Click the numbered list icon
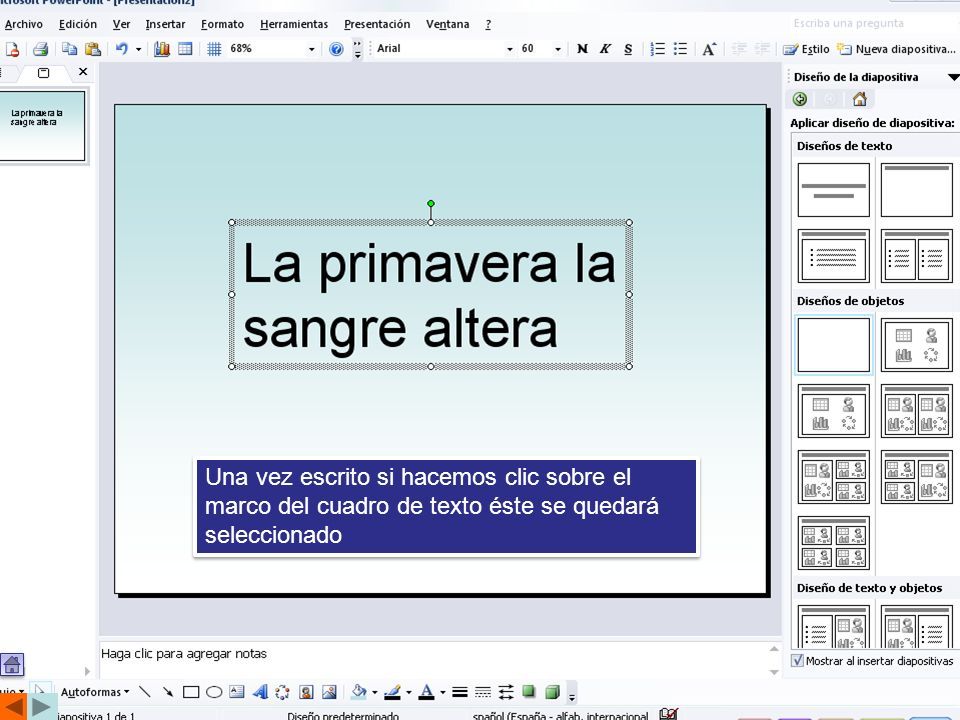The height and width of the screenshot is (720, 960). (657, 49)
